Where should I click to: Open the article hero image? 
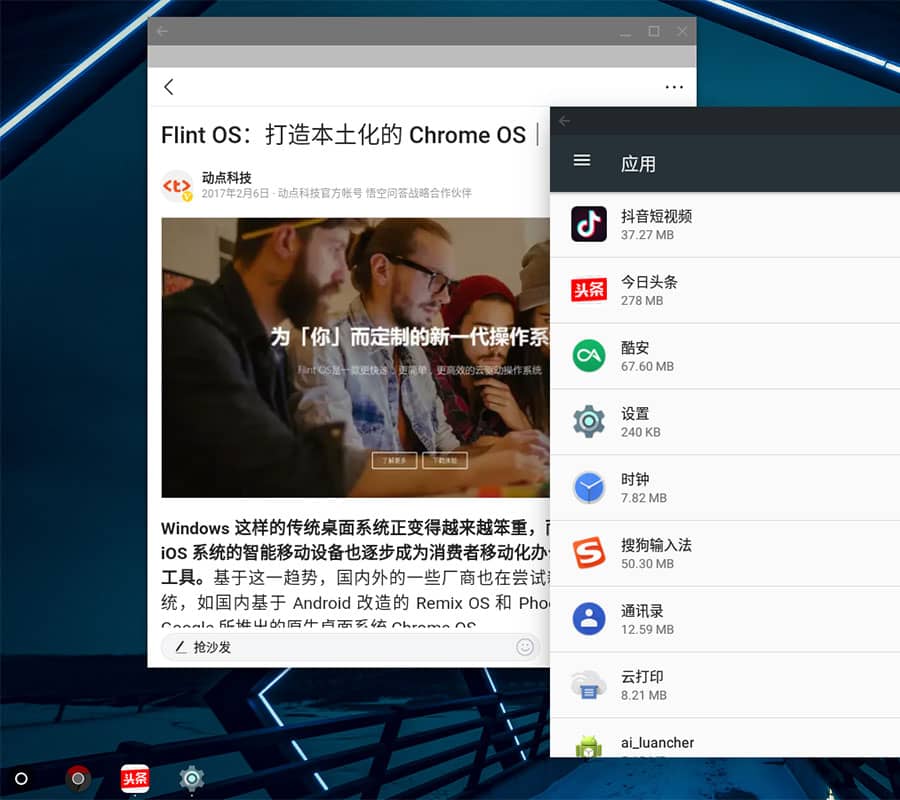[x=355, y=358]
